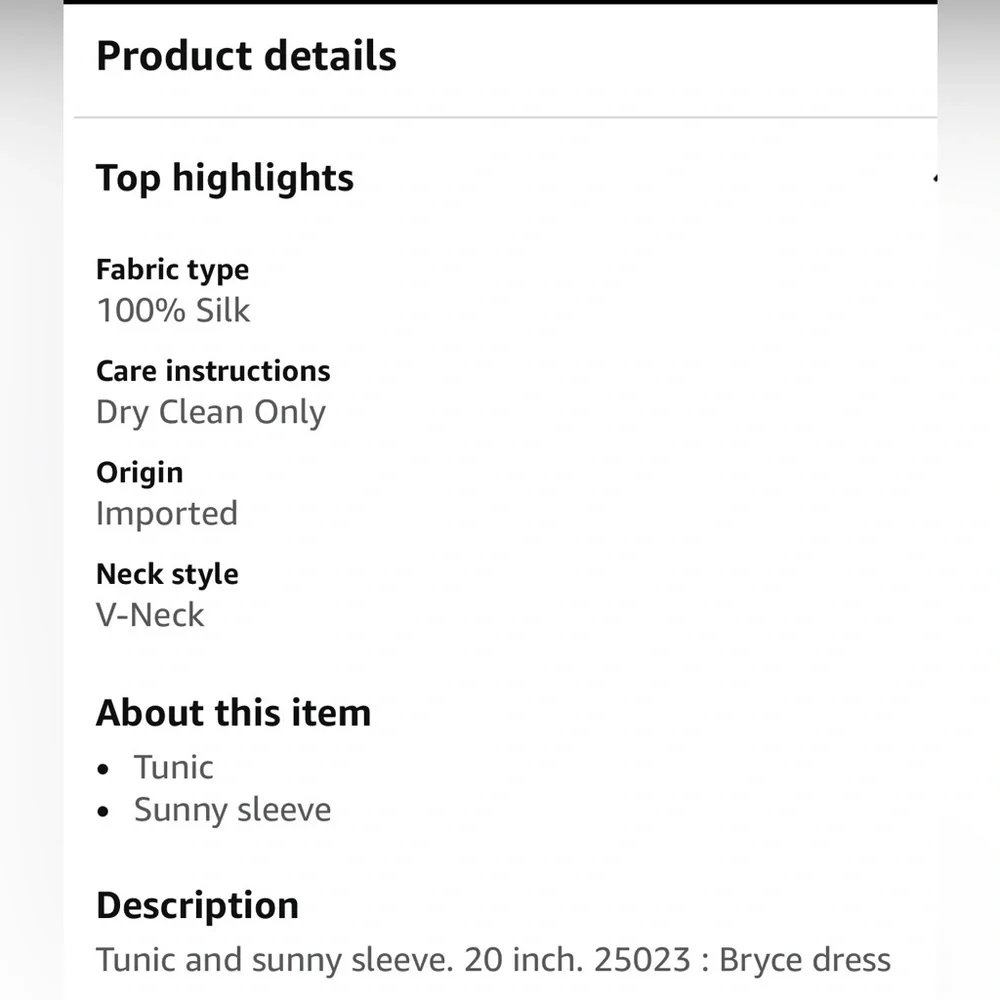Viewport: 1000px width, 1000px height.
Task: Click the Neck style label
Action: pos(167,574)
